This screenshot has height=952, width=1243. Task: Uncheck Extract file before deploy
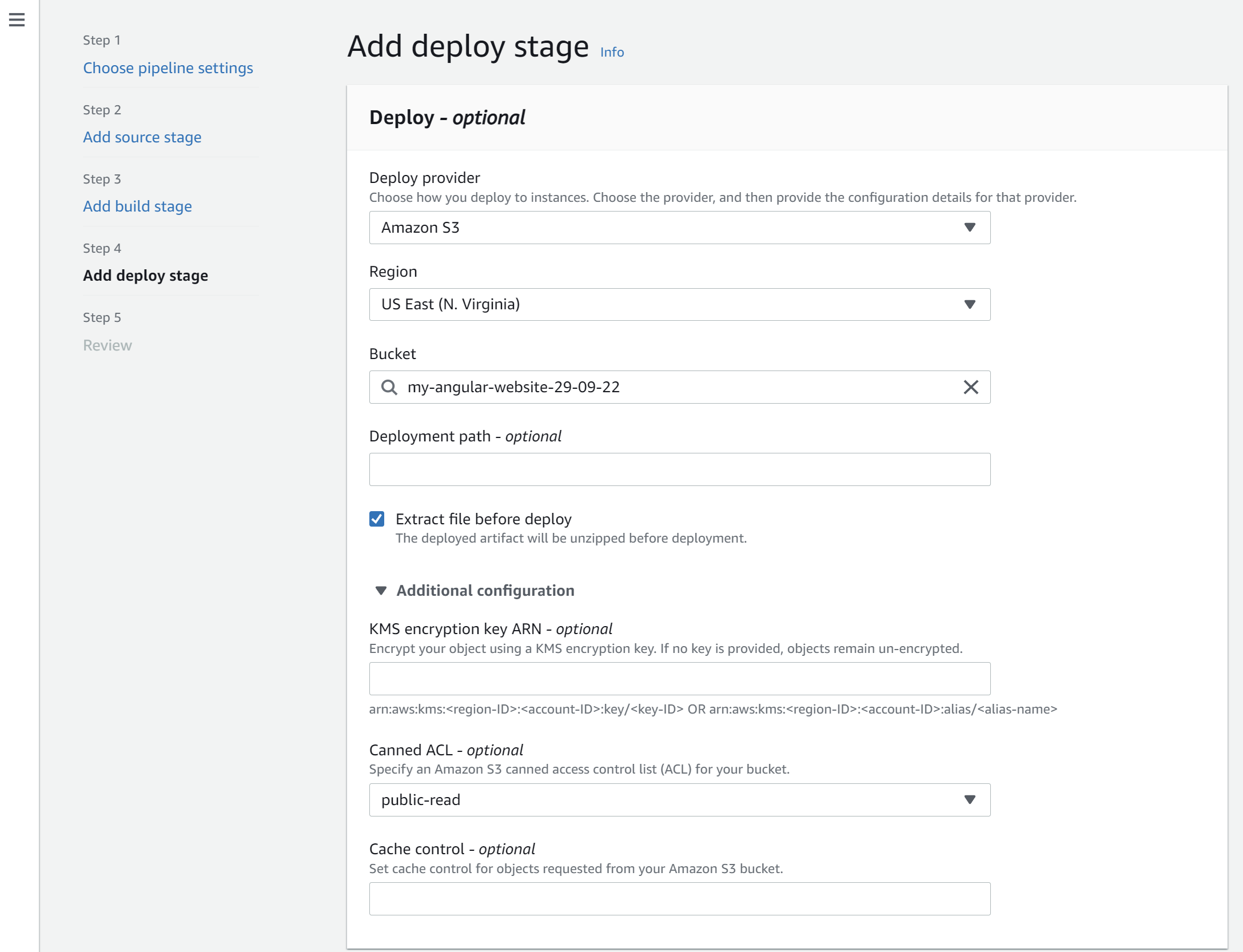377,519
